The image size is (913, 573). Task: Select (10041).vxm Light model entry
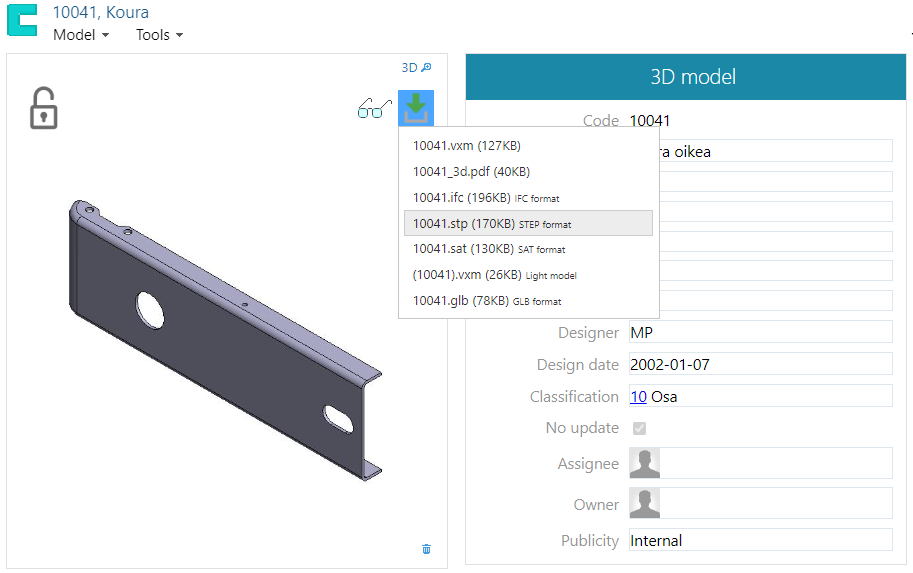coord(494,275)
